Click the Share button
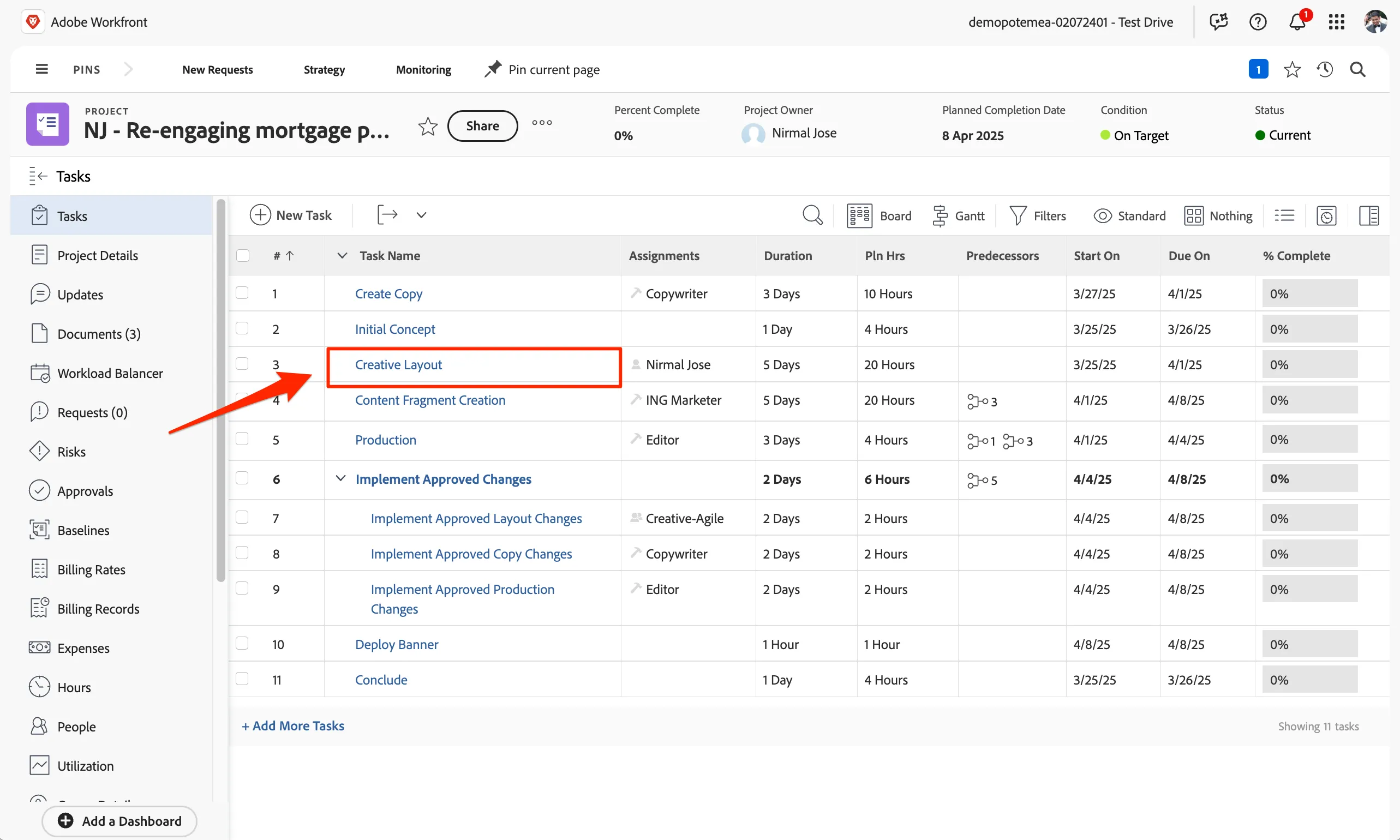 click(482, 125)
